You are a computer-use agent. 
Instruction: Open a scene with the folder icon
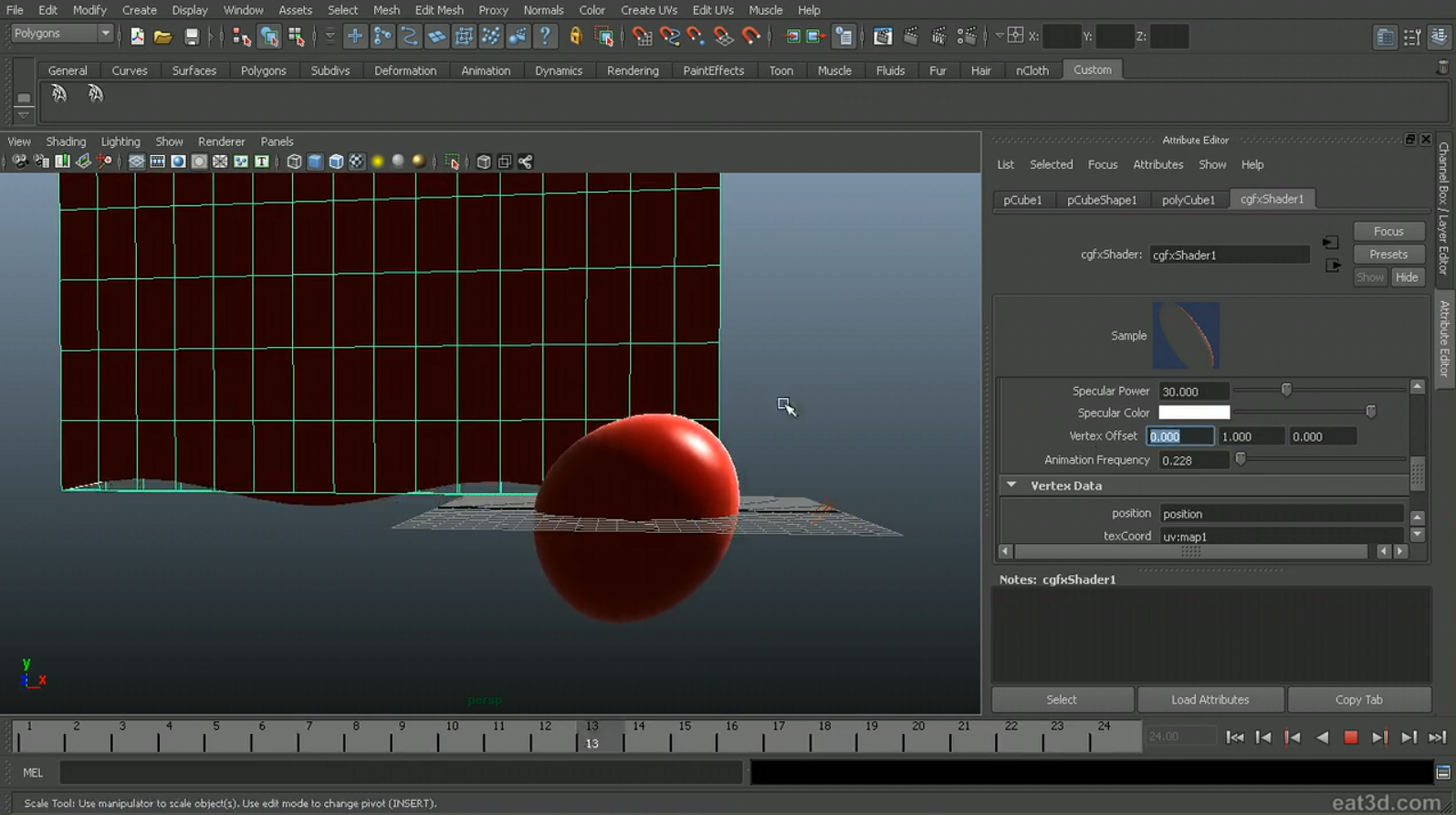162,37
